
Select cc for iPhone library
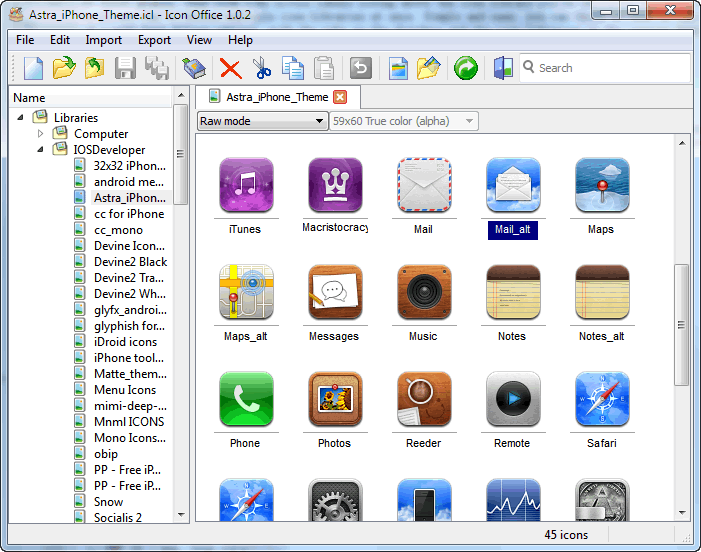coord(129,214)
